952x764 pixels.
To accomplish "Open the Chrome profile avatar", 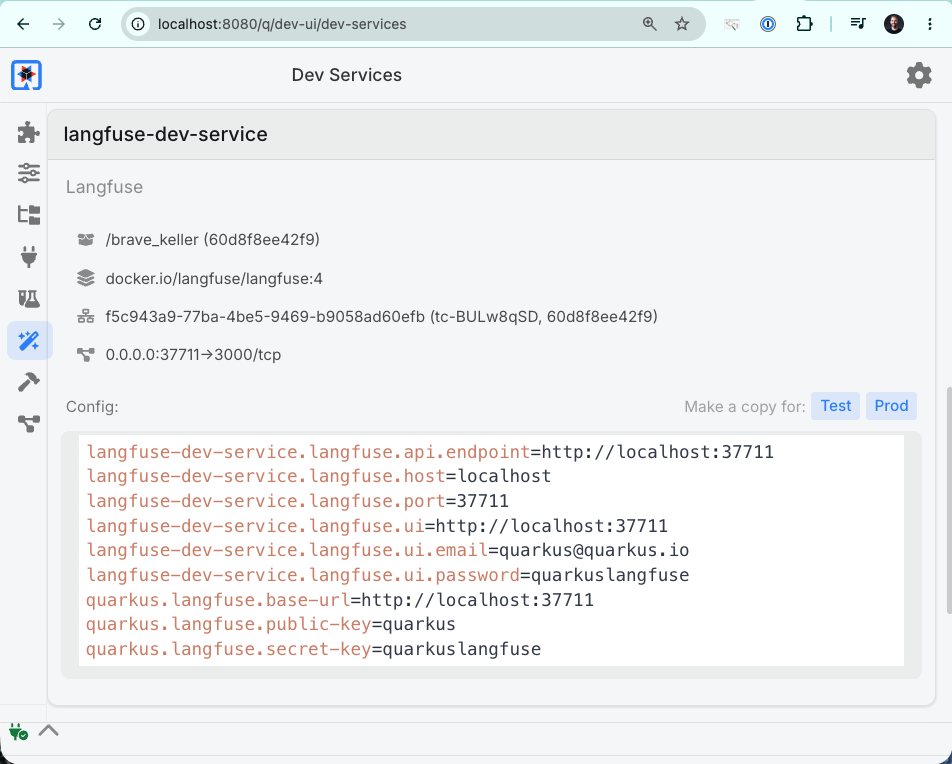I will pyautogui.click(x=894, y=24).
